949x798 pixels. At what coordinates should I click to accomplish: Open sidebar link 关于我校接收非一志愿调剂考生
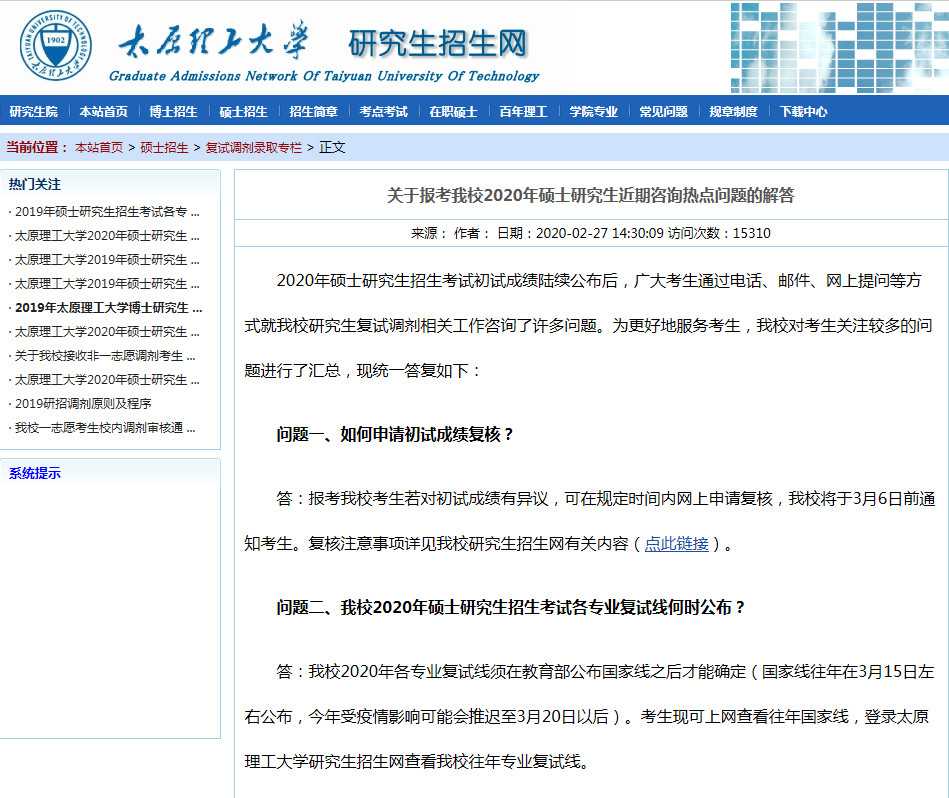click(105, 356)
